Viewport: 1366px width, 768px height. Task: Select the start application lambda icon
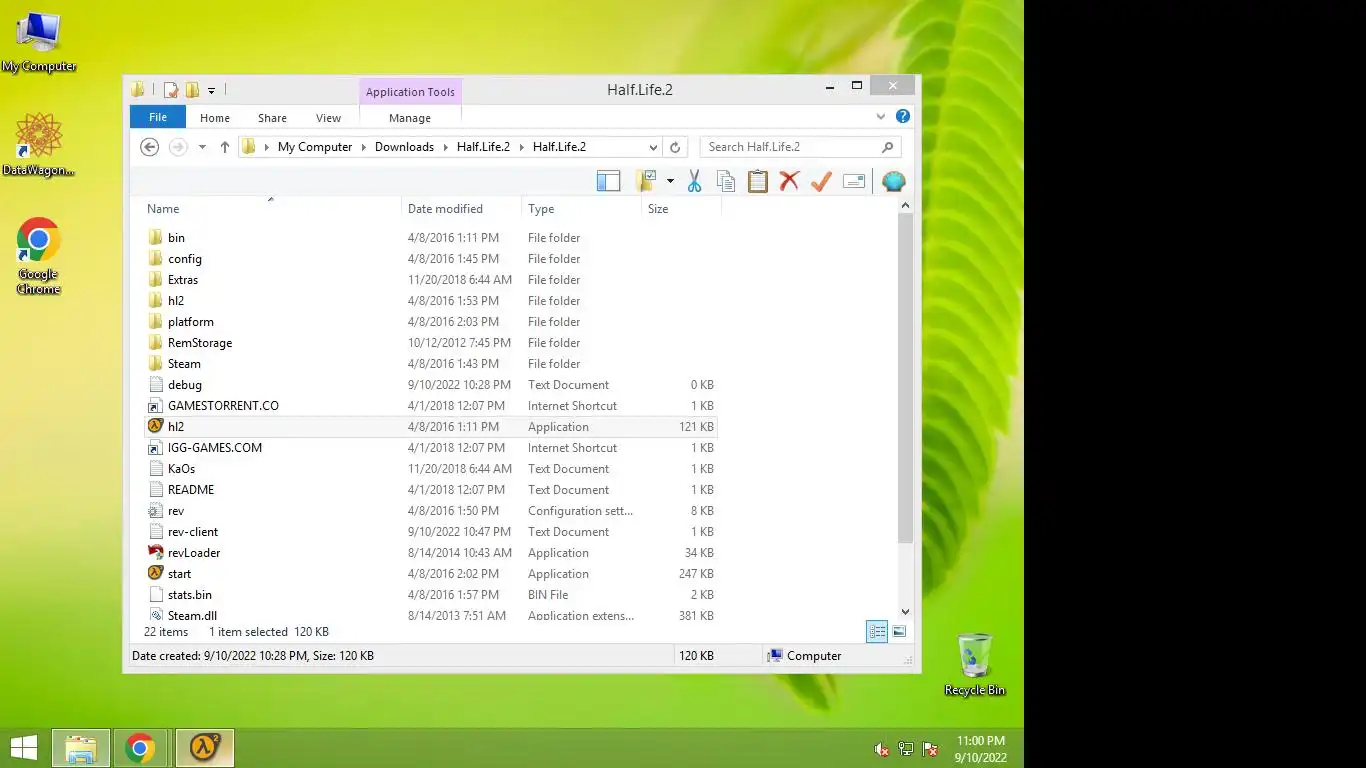pyautogui.click(x=155, y=573)
